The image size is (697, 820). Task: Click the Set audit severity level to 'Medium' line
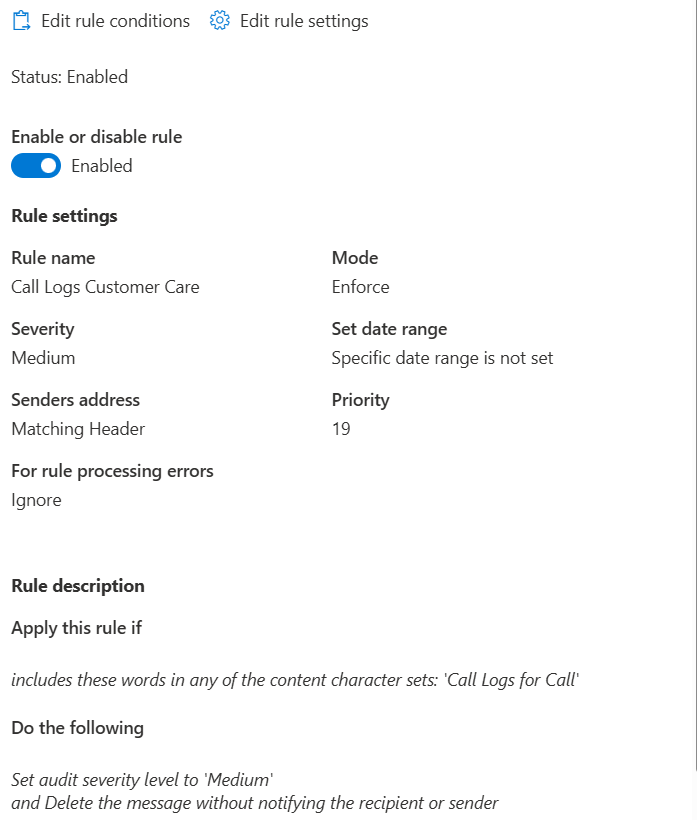click(142, 780)
